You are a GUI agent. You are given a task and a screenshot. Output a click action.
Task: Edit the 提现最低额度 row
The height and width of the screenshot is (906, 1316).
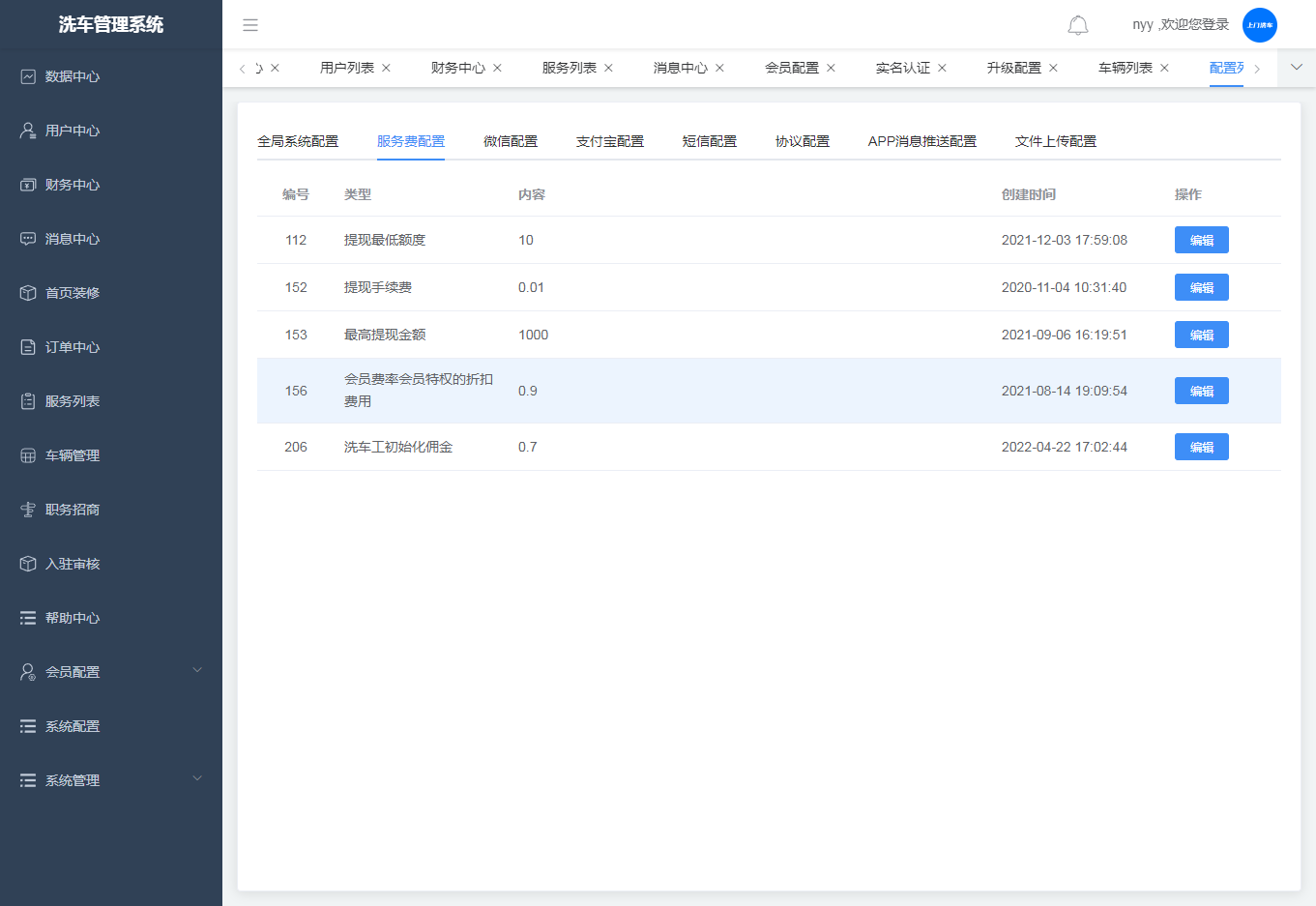[1201, 240]
